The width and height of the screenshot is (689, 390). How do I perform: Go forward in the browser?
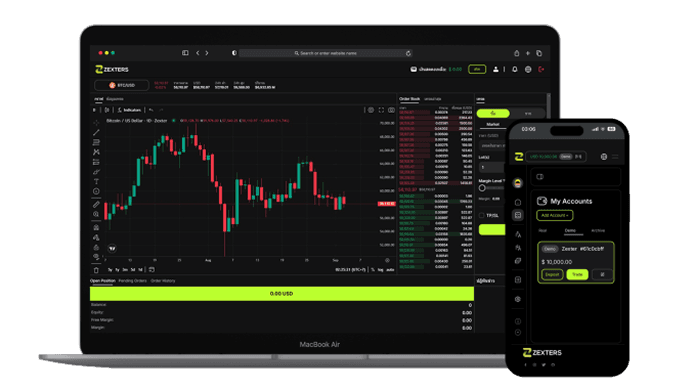pyautogui.click(x=207, y=53)
